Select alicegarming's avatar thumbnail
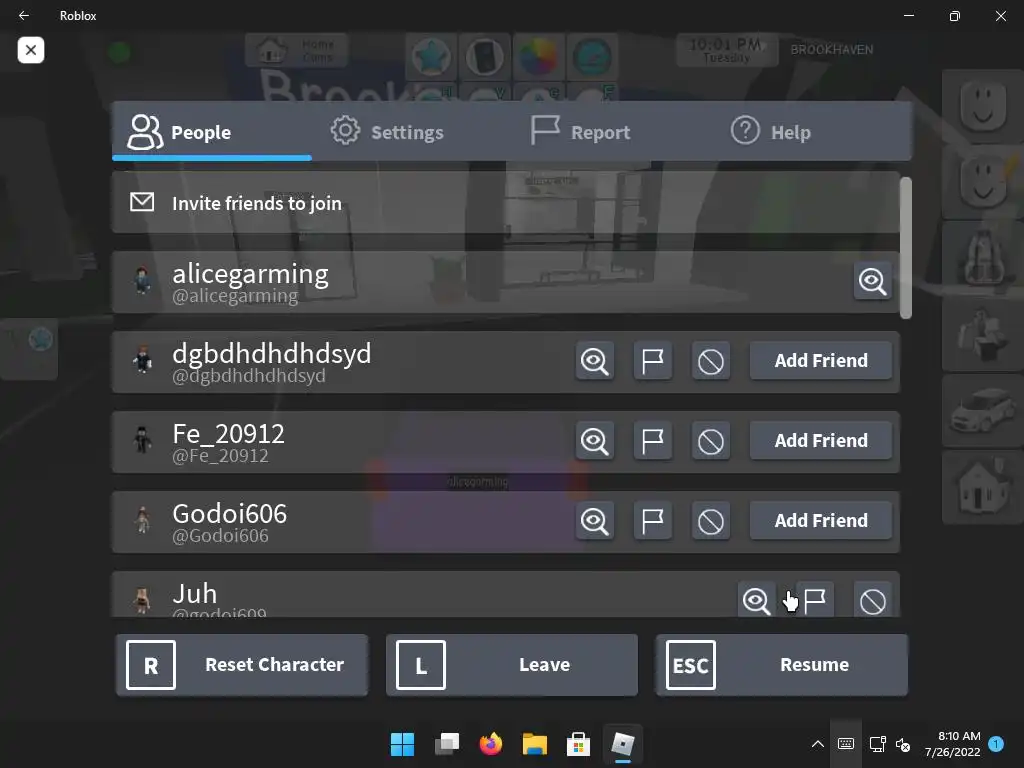Screen dimensions: 1024x768 [x=142, y=281]
